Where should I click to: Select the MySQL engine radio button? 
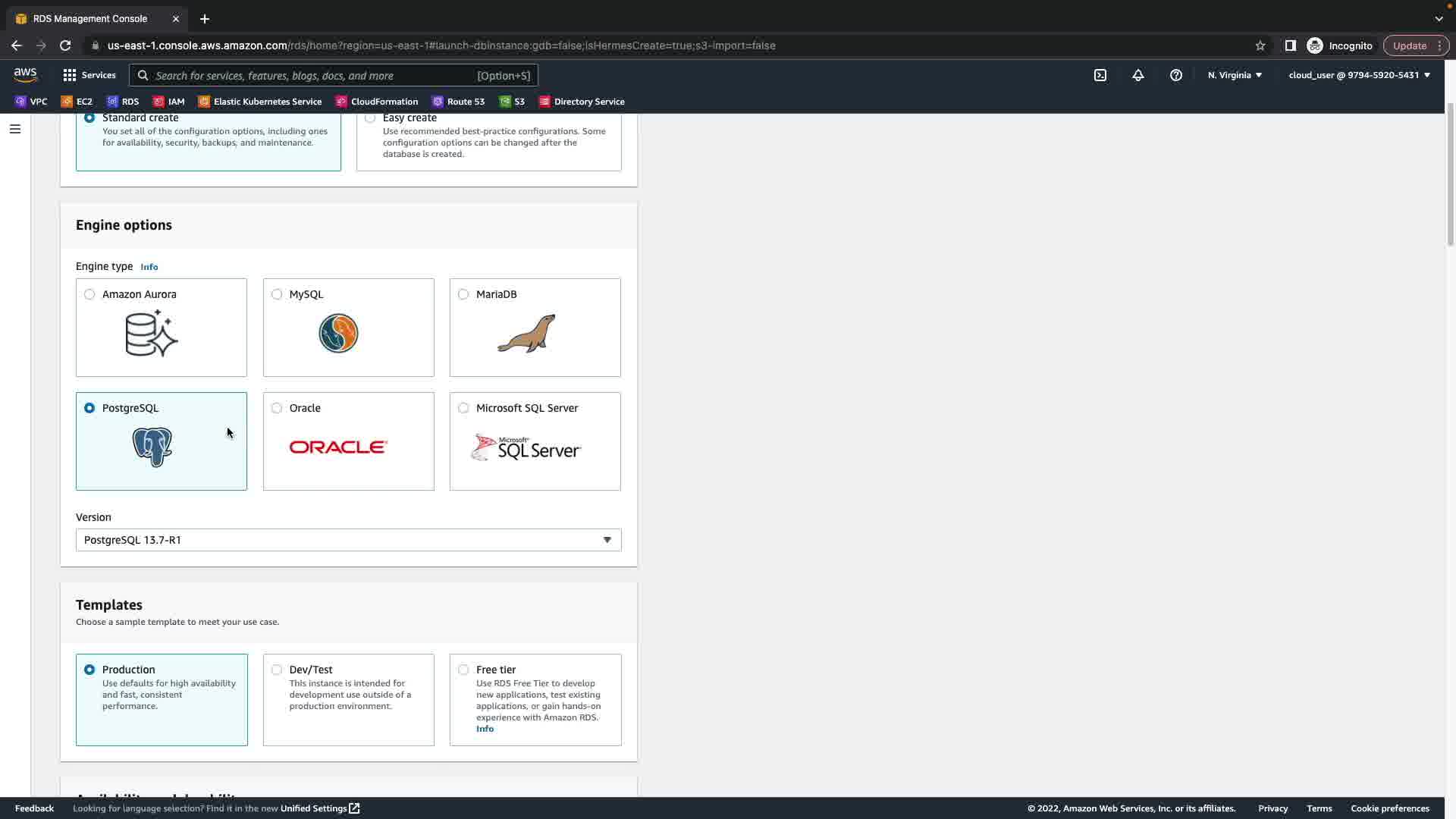click(277, 294)
